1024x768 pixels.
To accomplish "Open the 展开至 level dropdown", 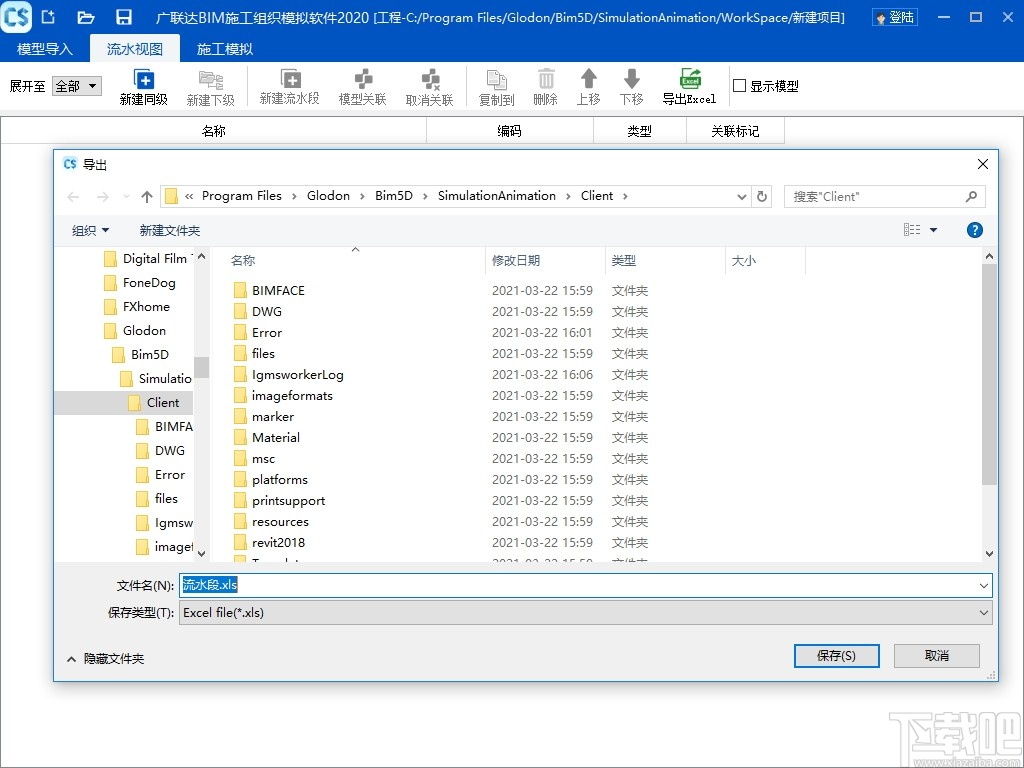I will point(76,86).
